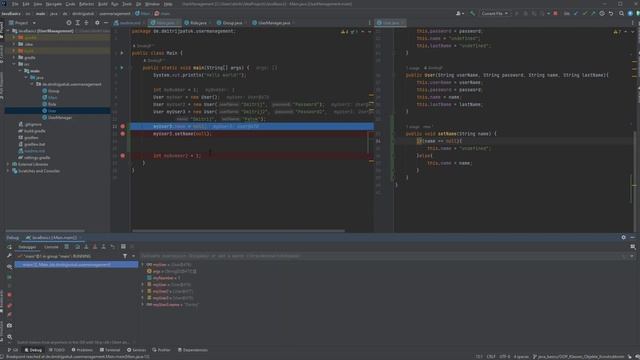This screenshot has width=640, height=360.
Task: Click the Build project hammer icon
Action: point(473,13)
